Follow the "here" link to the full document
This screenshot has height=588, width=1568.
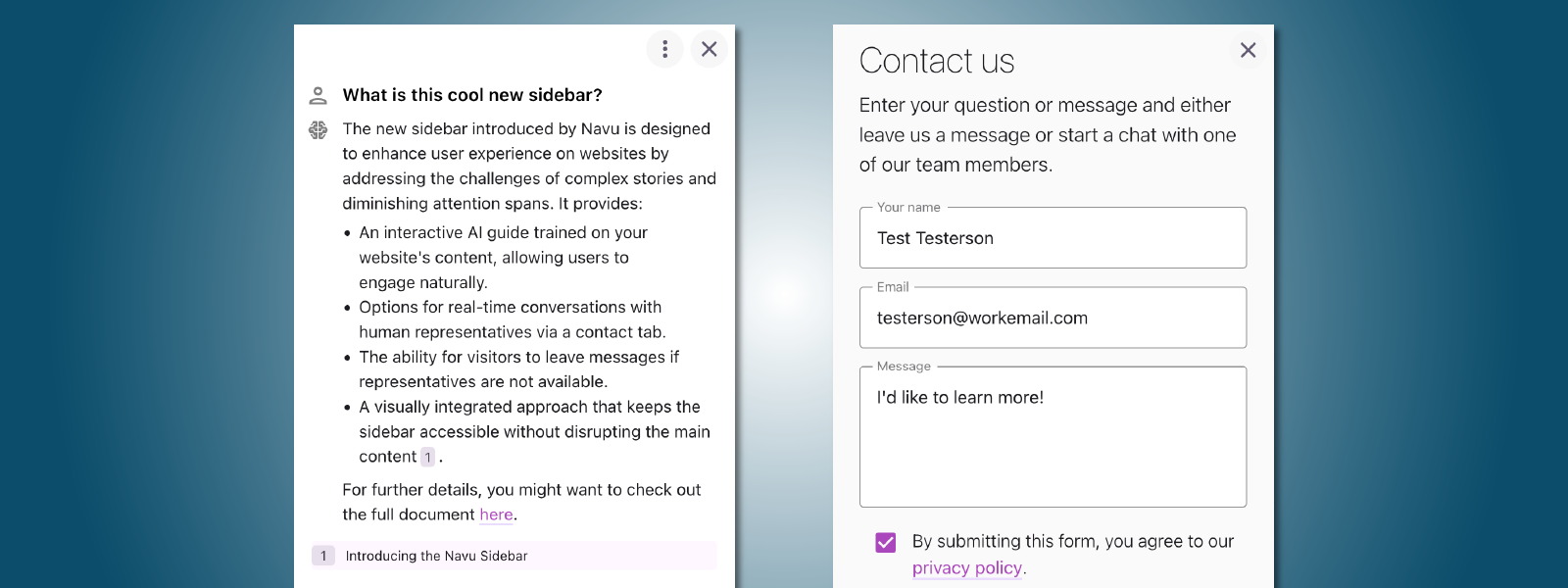point(496,514)
